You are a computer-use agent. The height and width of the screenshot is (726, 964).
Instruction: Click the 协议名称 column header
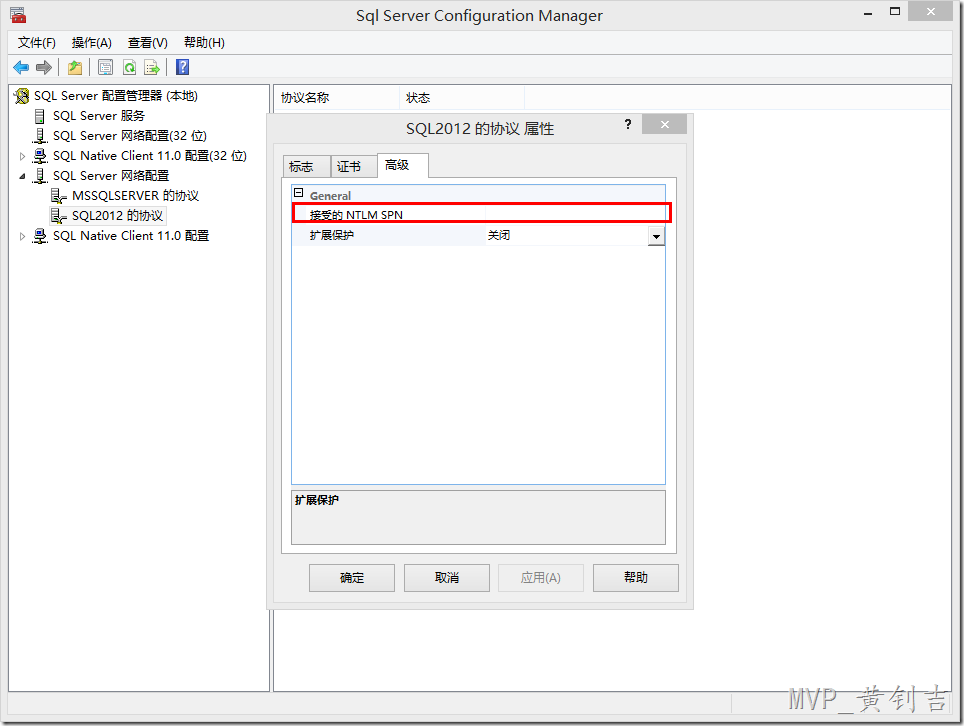pos(336,98)
